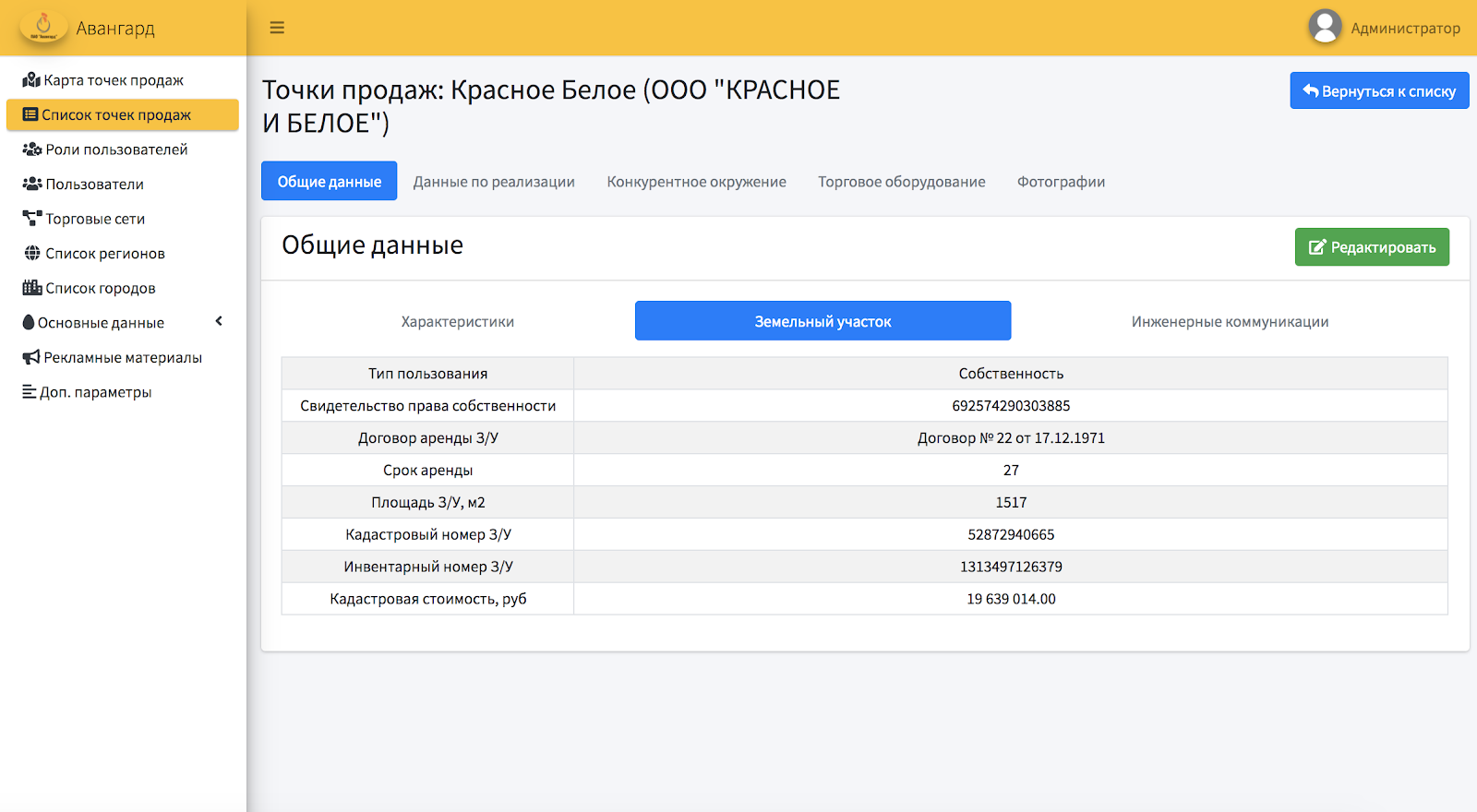Click the users icon beside Пользователи

(x=32, y=184)
